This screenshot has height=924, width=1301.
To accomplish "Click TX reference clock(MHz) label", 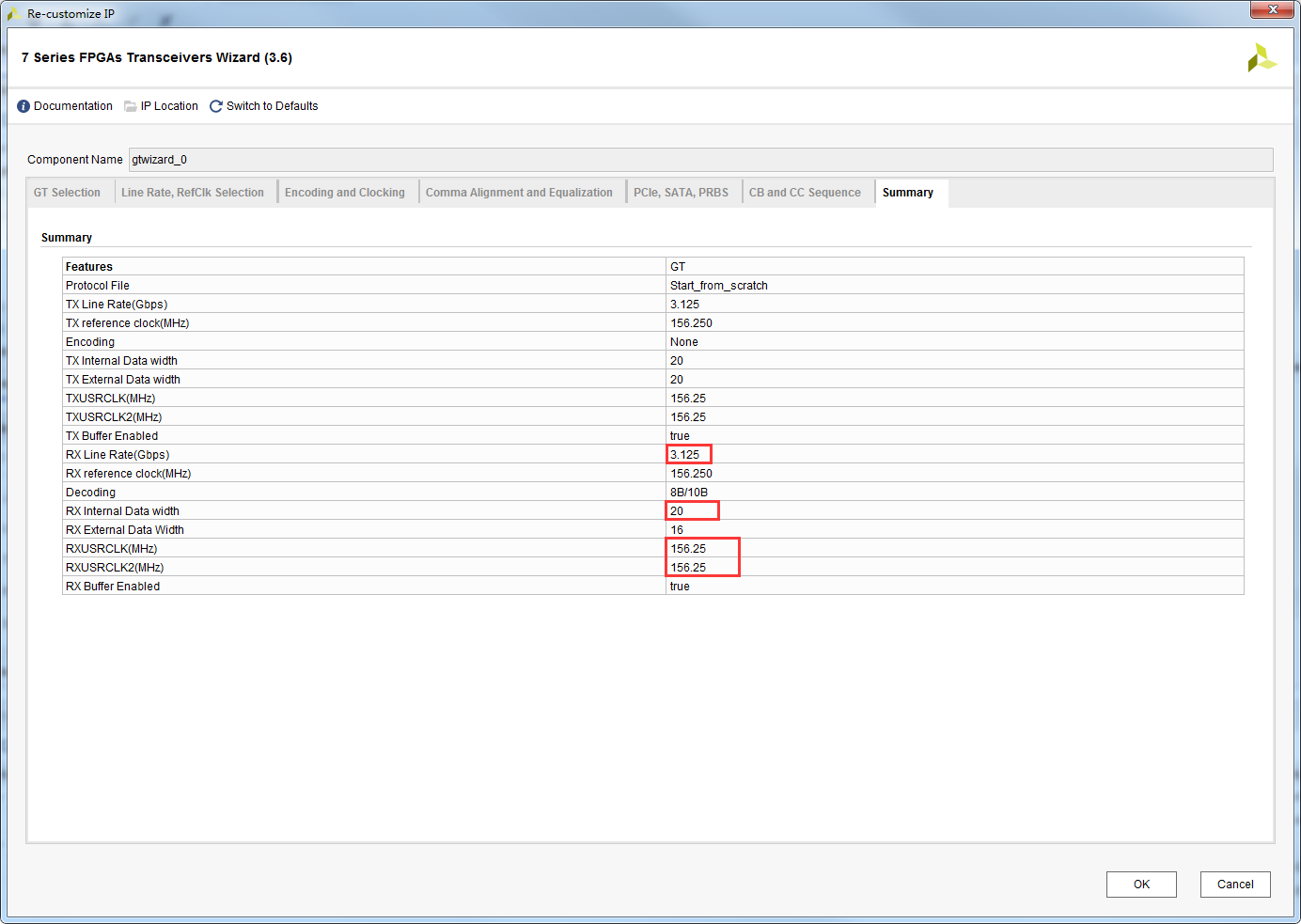I will point(127,323).
